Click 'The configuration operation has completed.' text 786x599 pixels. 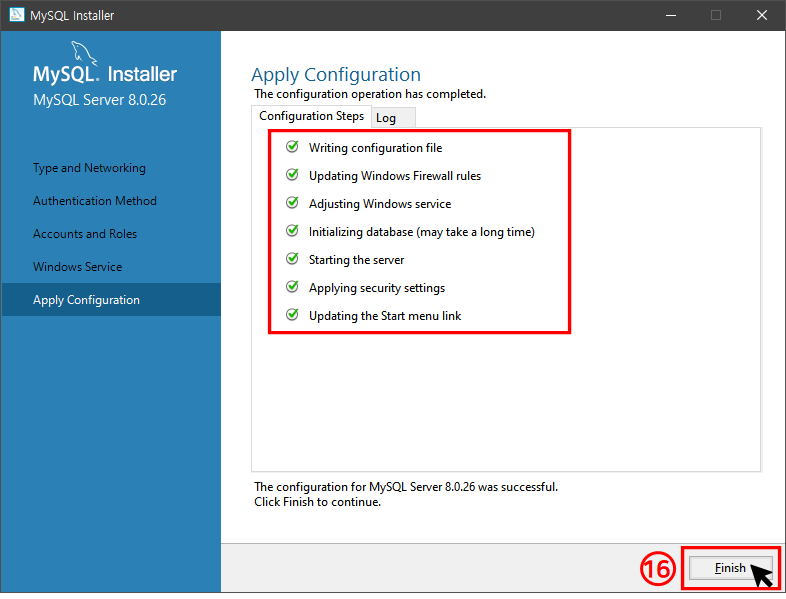click(x=370, y=94)
